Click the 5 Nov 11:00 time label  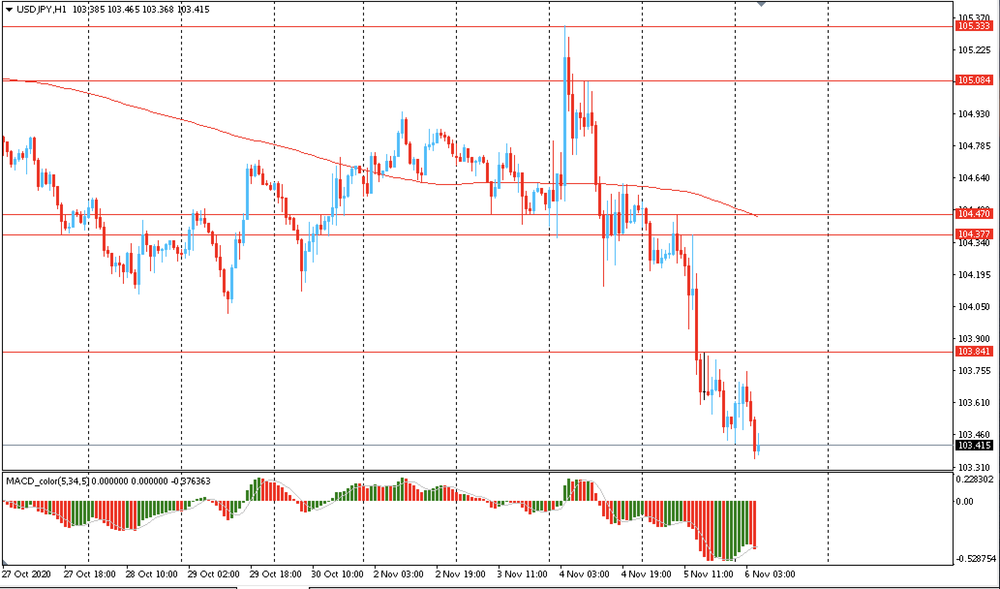point(708,573)
